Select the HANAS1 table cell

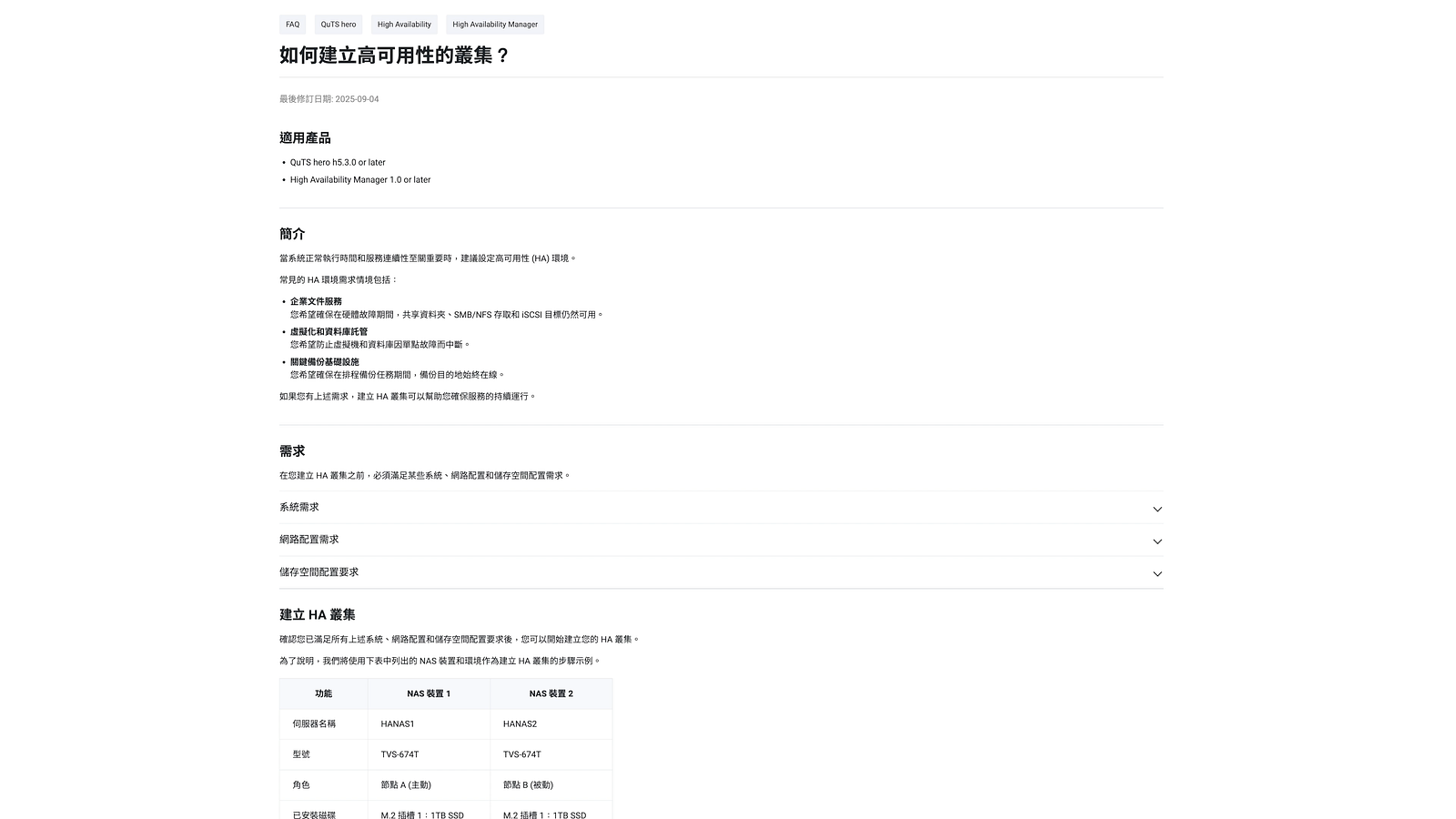coord(398,724)
